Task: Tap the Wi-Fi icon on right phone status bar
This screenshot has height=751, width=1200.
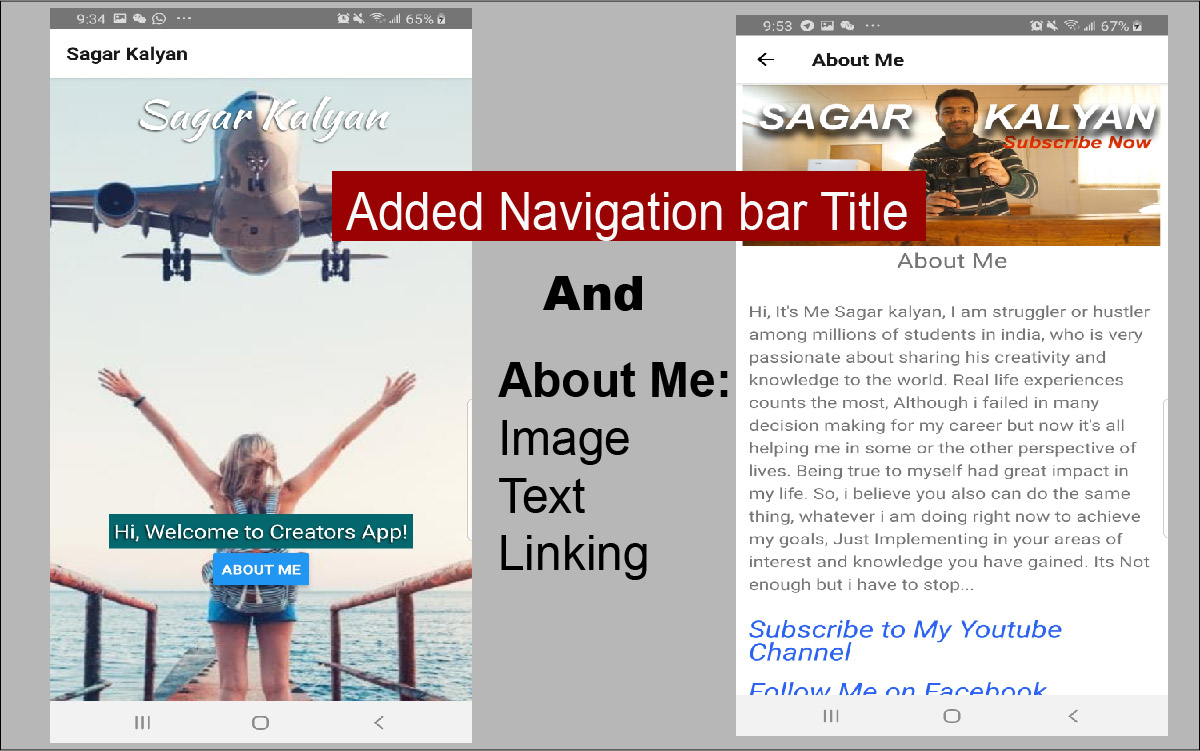Action: (1072, 26)
